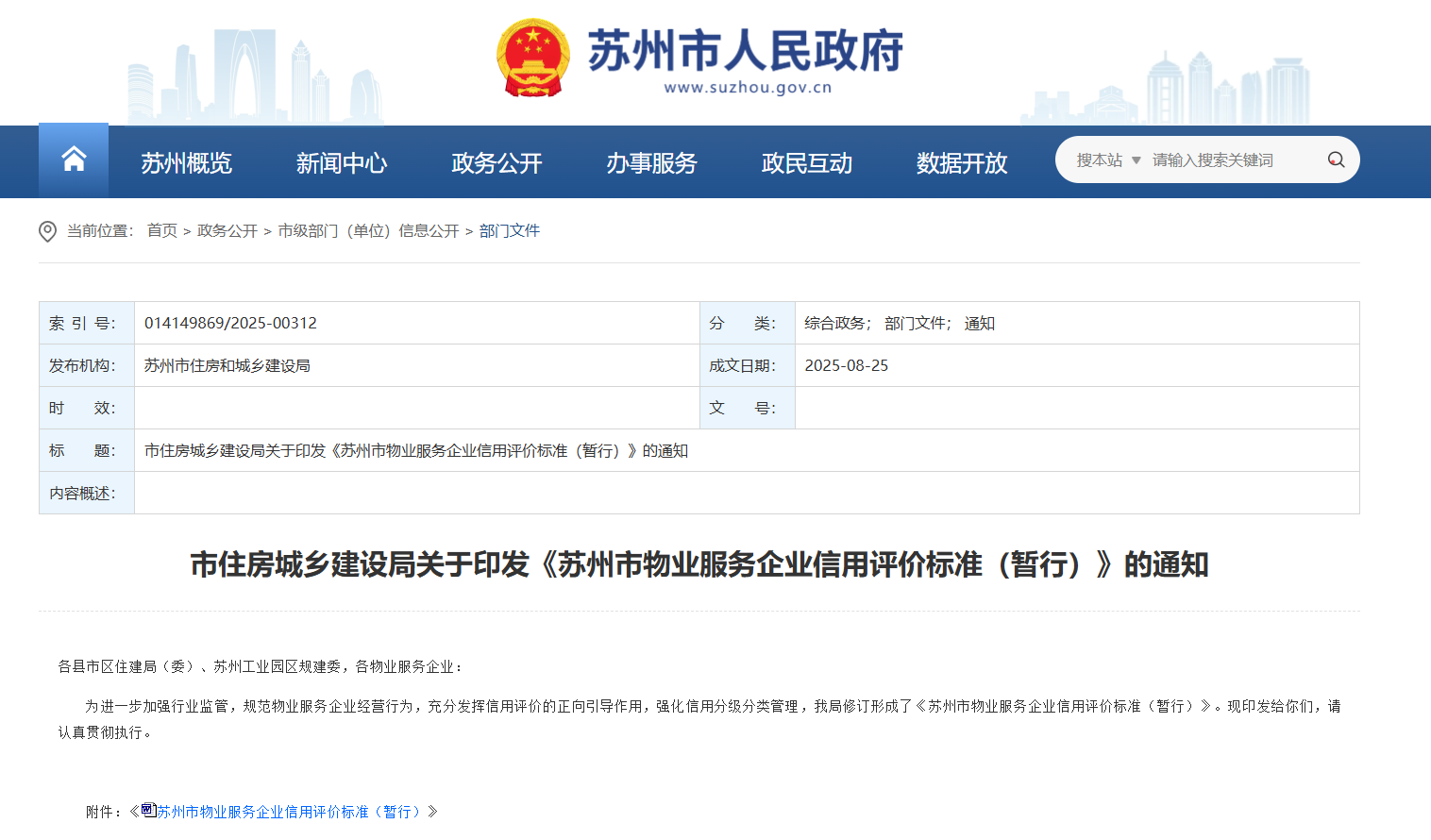Screen dimensions: 1431x840
Task: Click the attachment document file icon
Action: click(x=148, y=810)
